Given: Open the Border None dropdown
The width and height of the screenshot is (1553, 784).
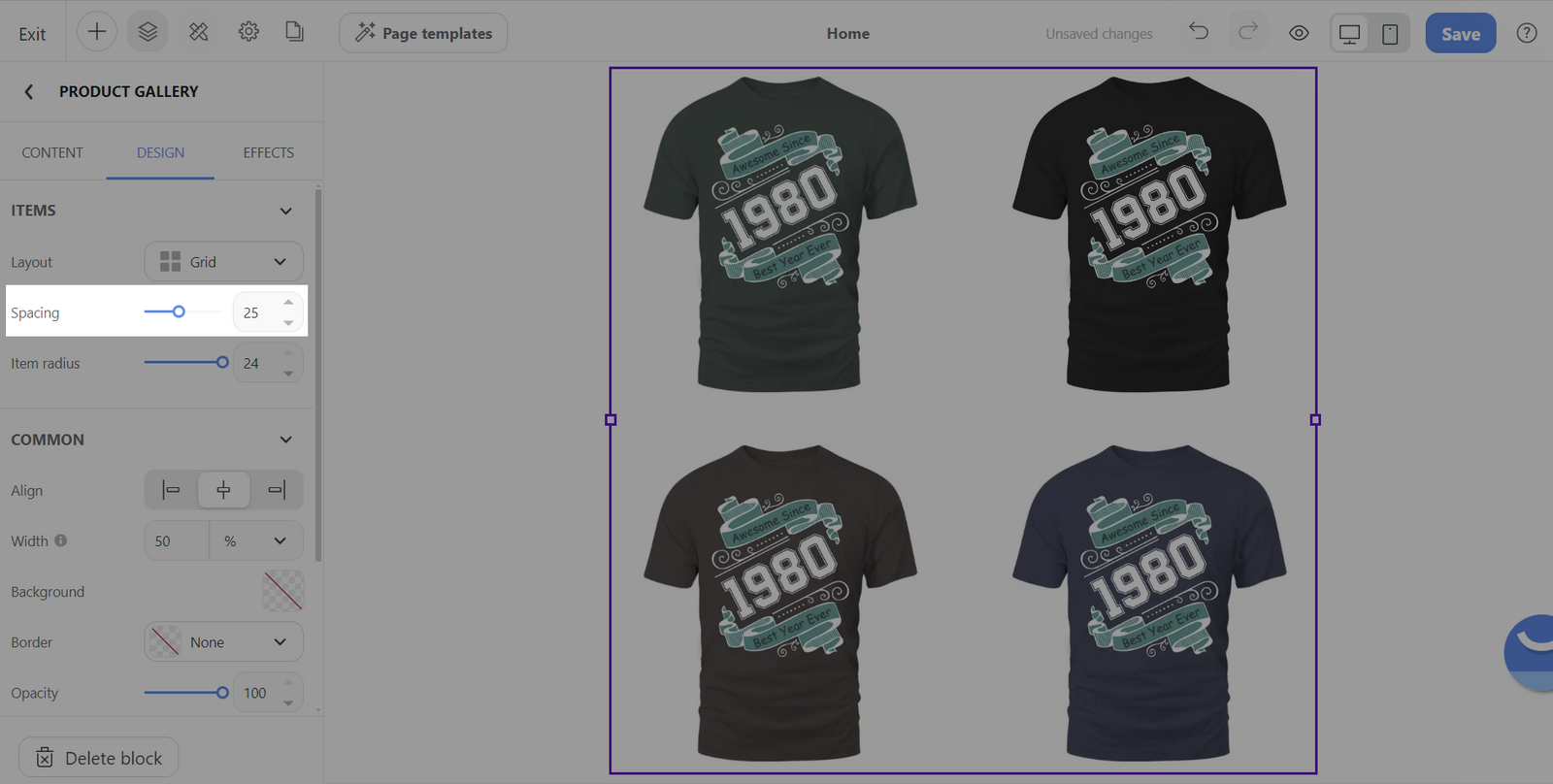Looking at the screenshot, I should pos(223,642).
